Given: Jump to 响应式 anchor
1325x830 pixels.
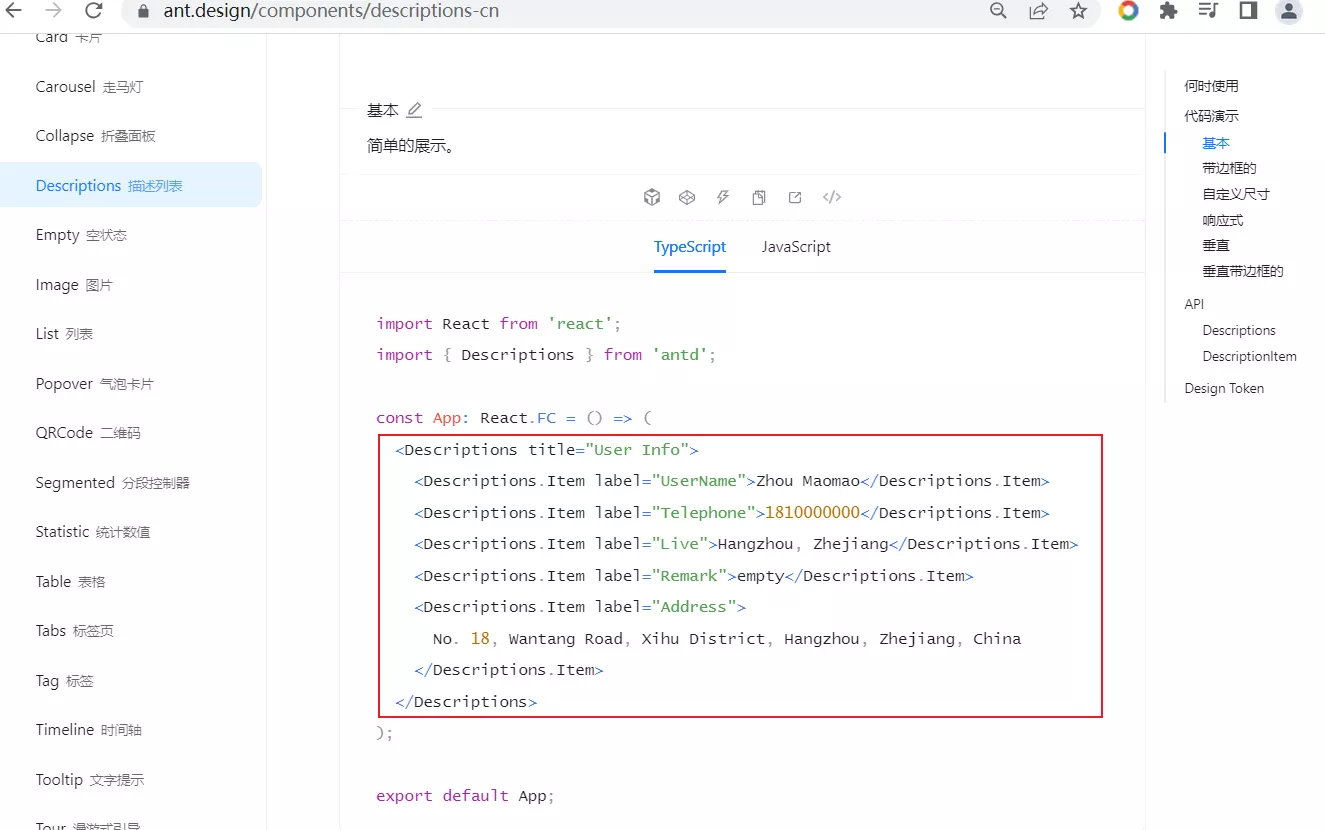Looking at the screenshot, I should pyautogui.click(x=1223, y=220).
